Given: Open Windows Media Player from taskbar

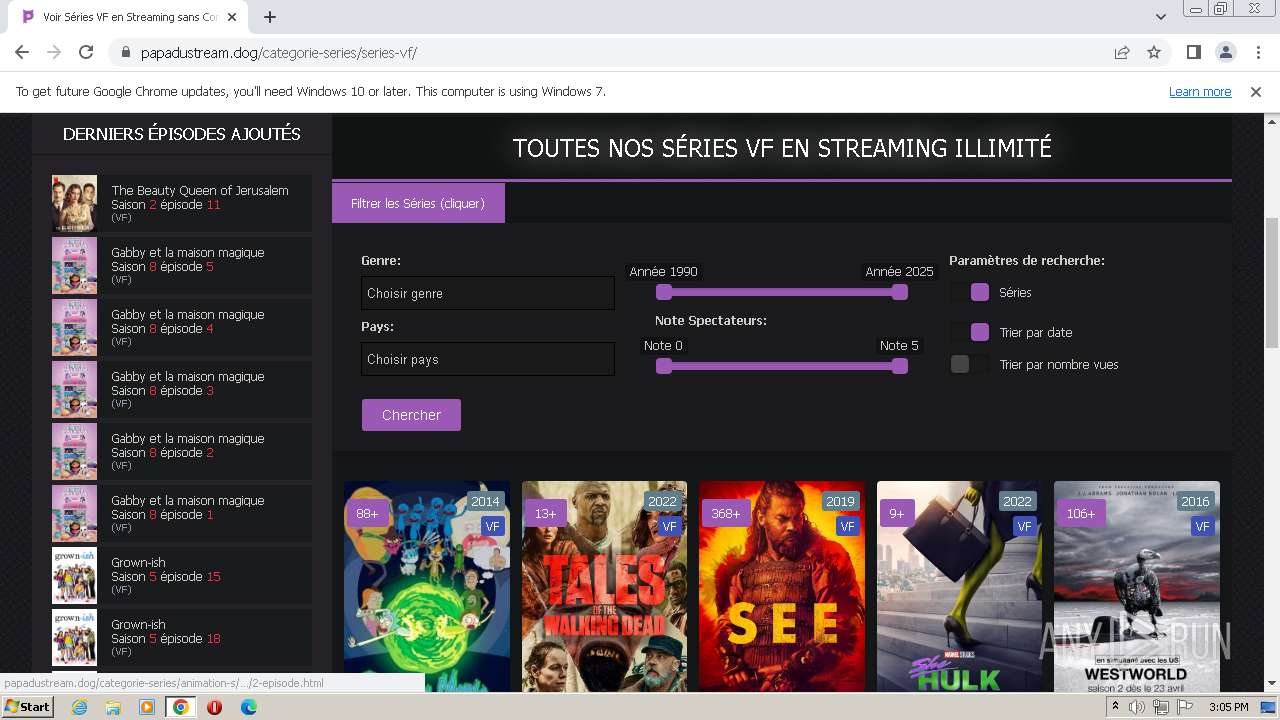Looking at the screenshot, I should (147, 707).
